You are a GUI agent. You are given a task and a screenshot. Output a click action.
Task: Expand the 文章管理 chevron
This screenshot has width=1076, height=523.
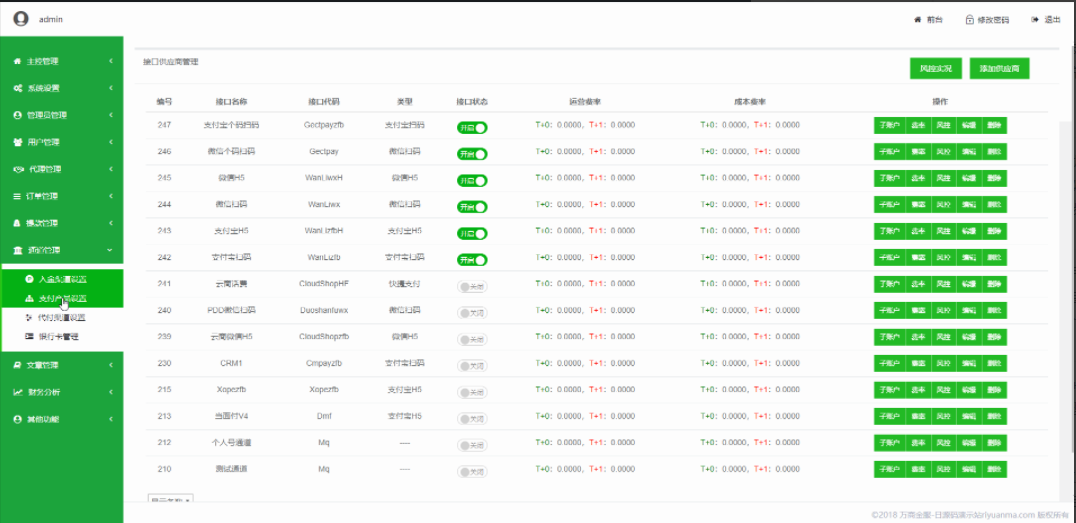pyautogui.click(x=110, y=365)
